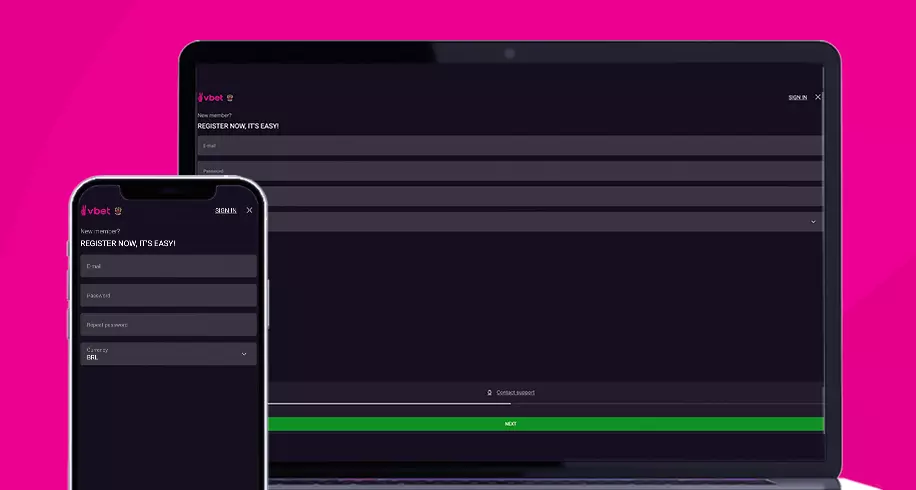Click the badge icon beside phone vbet logo
The width and height of the screenshot is (916, 490).
pos(118,210)
